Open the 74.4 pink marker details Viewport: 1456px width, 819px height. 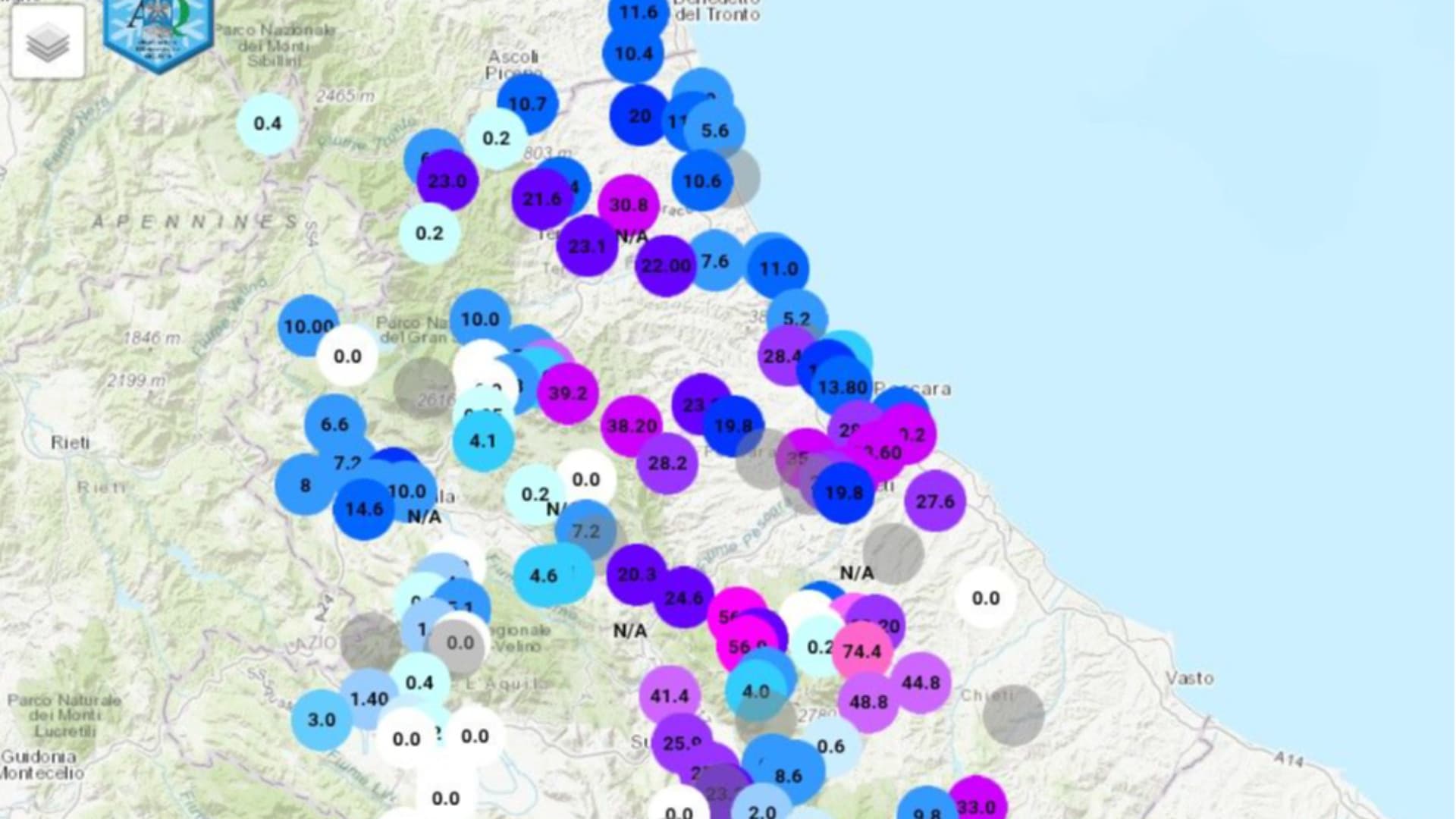(x=861, y=651)
